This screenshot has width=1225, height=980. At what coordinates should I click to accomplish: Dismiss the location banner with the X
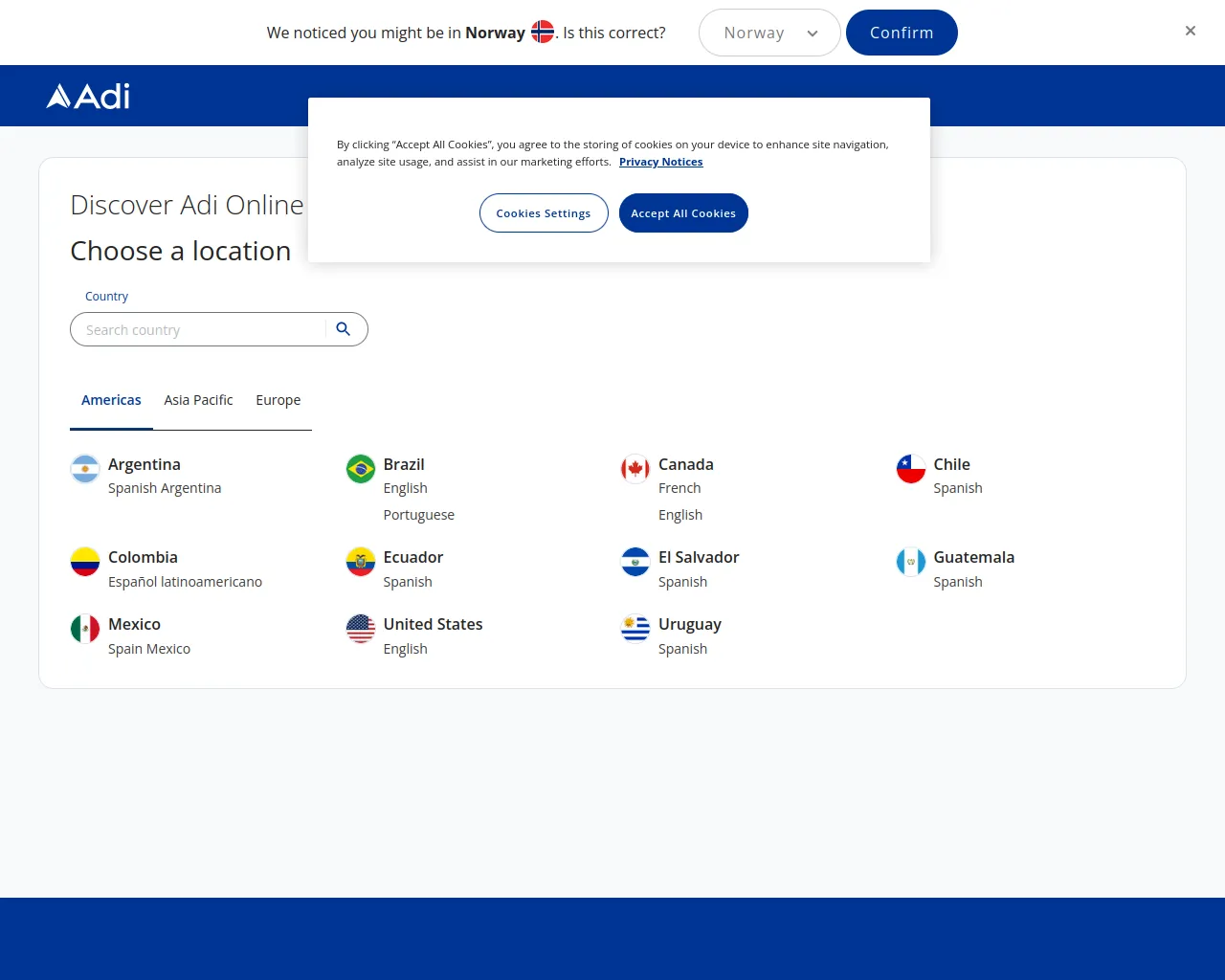click(x=1191, y=31)
